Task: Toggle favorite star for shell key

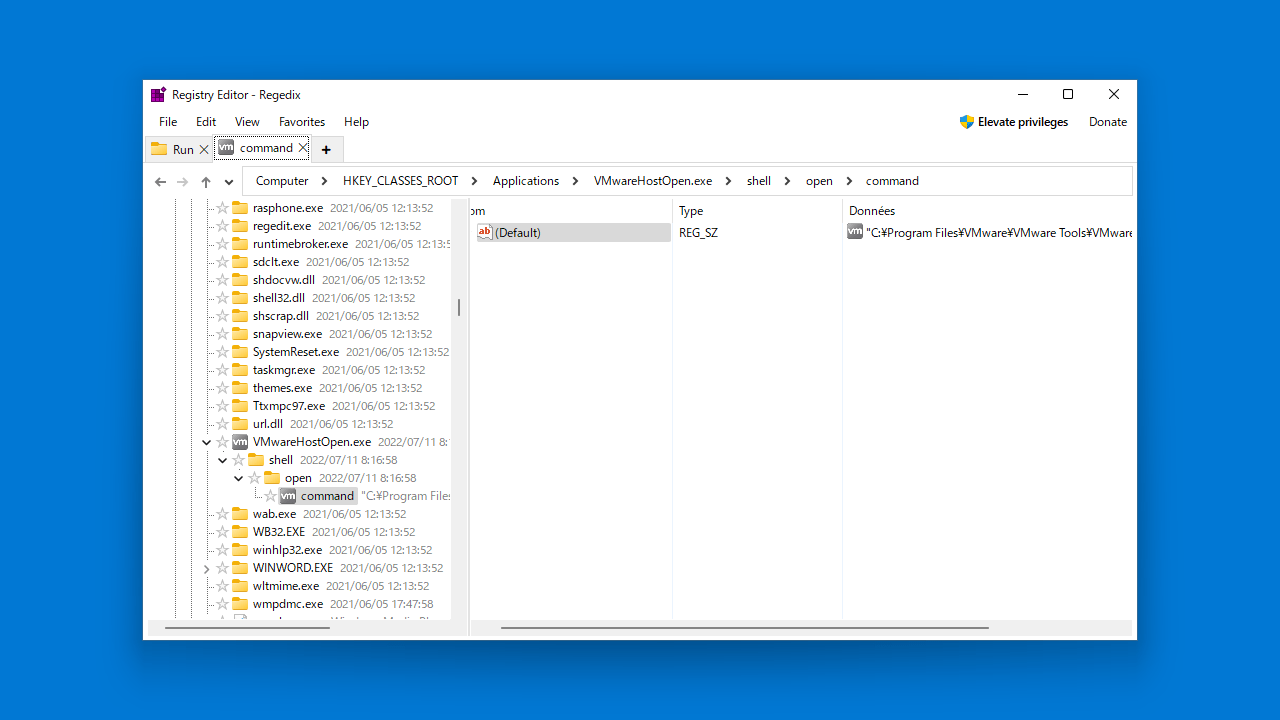Action: [238, 460]
